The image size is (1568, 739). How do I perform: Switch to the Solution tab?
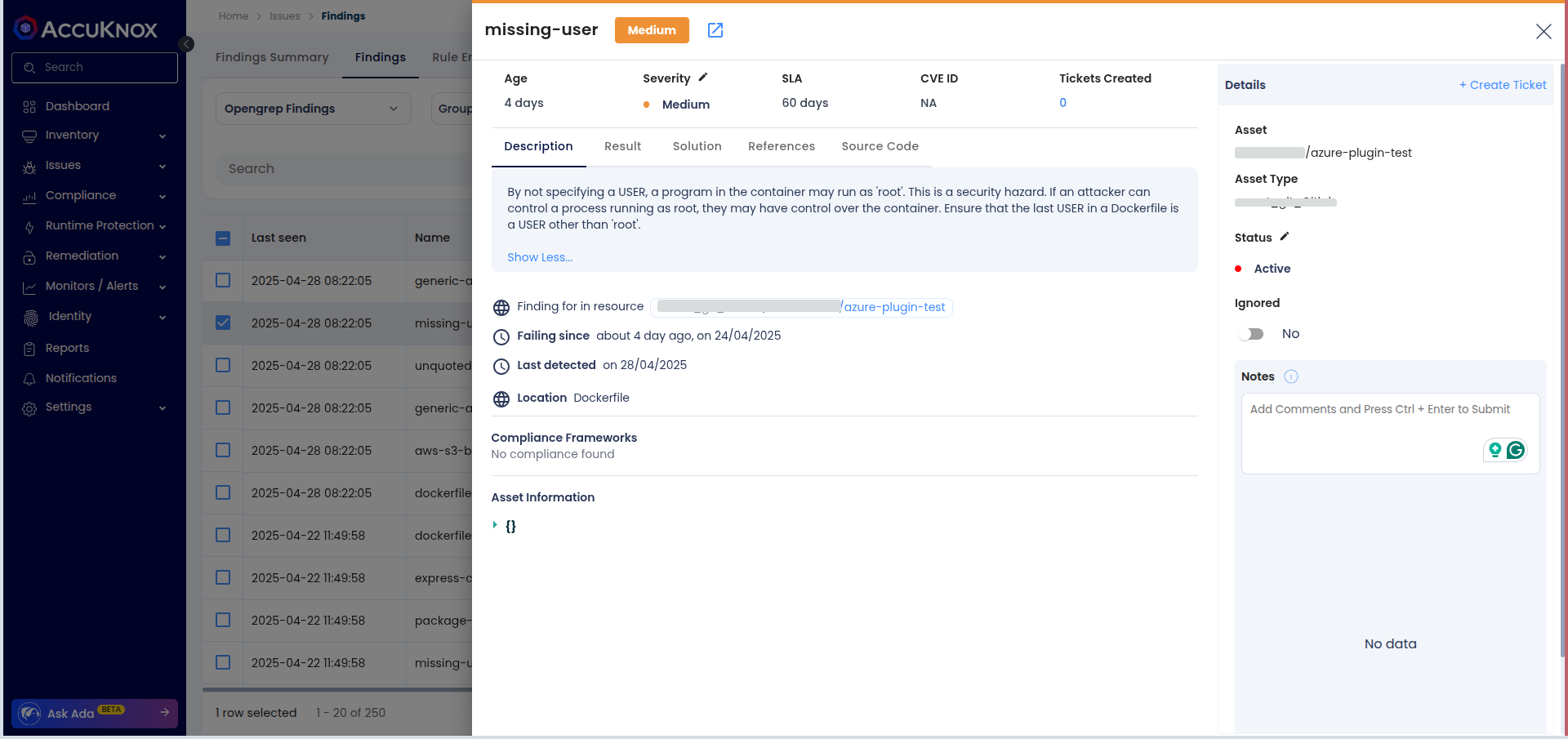(697, 146)
